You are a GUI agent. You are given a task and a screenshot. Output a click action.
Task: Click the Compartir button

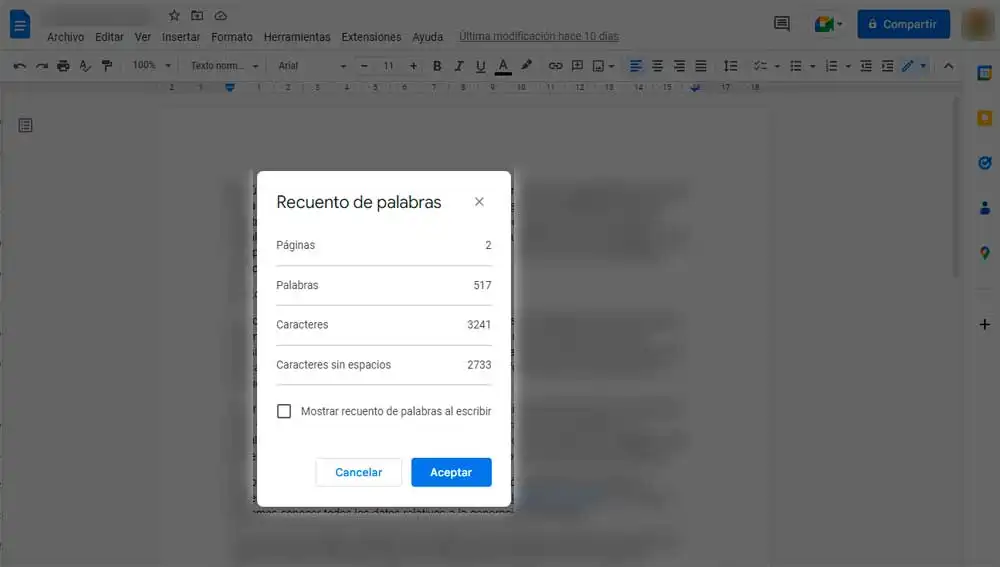[x=903, y=24]
